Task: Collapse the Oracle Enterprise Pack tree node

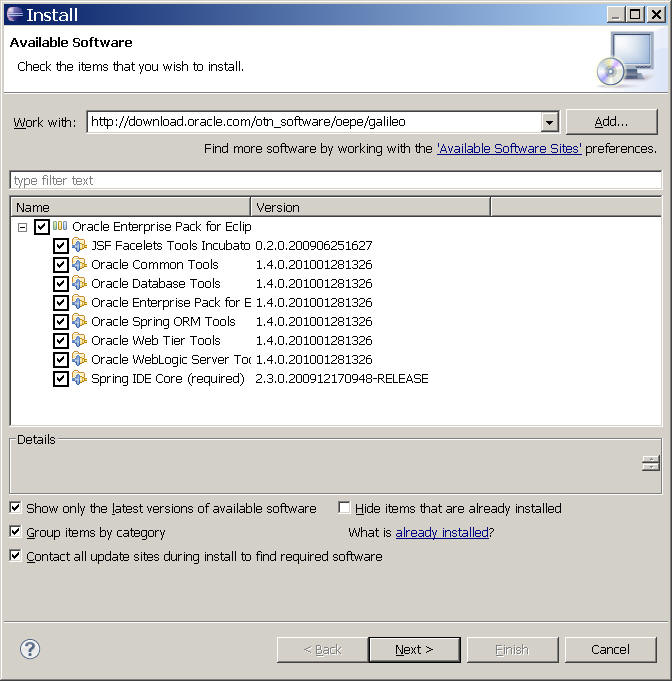Action: point(23,227)
